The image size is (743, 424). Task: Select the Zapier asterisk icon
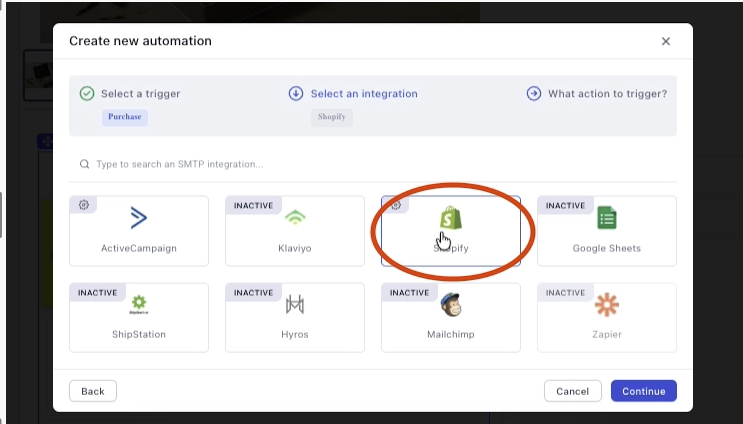pyautogui.click(x=607, y=304)
